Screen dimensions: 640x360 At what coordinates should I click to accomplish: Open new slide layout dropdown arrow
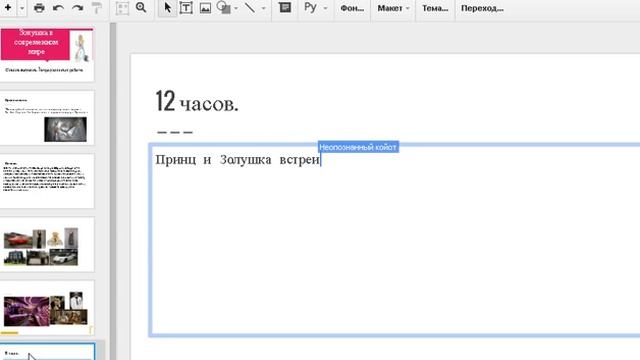(x=22, y=8)
